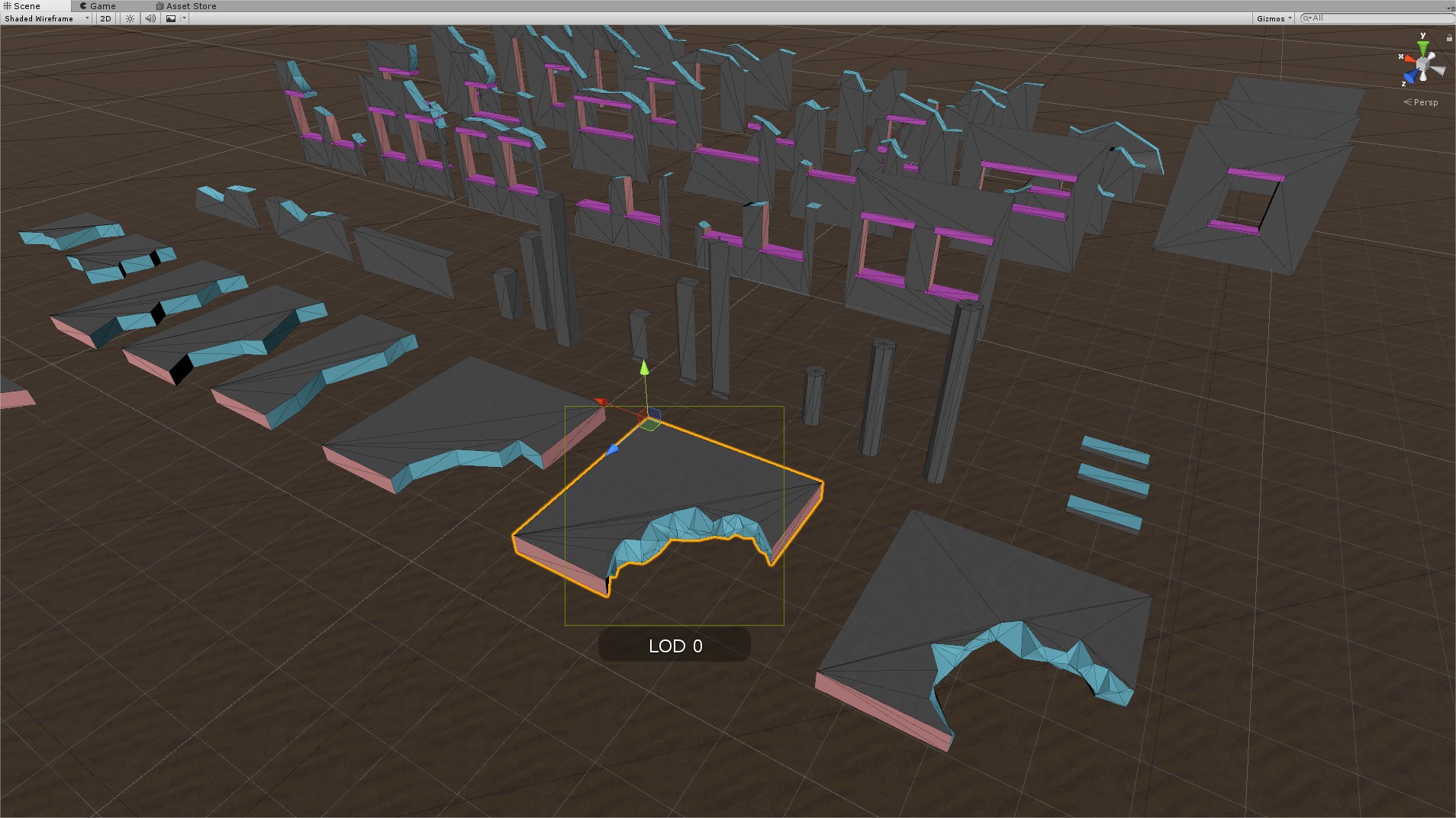Open the Shaded Wireframe draw mode dropdown
This screenshot has width=1456, height=818.
[x=46, y=18]
